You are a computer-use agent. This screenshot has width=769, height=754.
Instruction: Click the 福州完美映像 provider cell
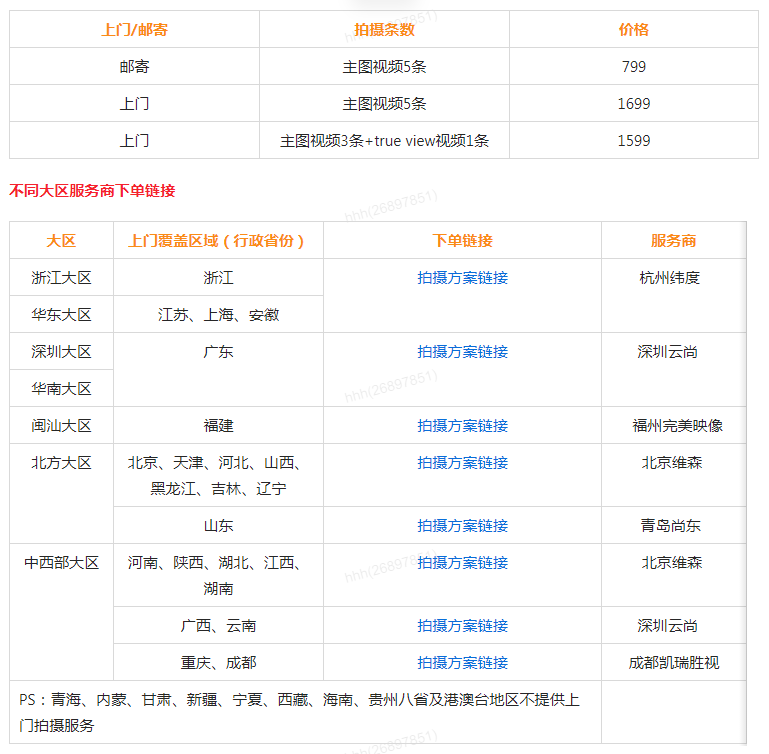pos(677,426)
